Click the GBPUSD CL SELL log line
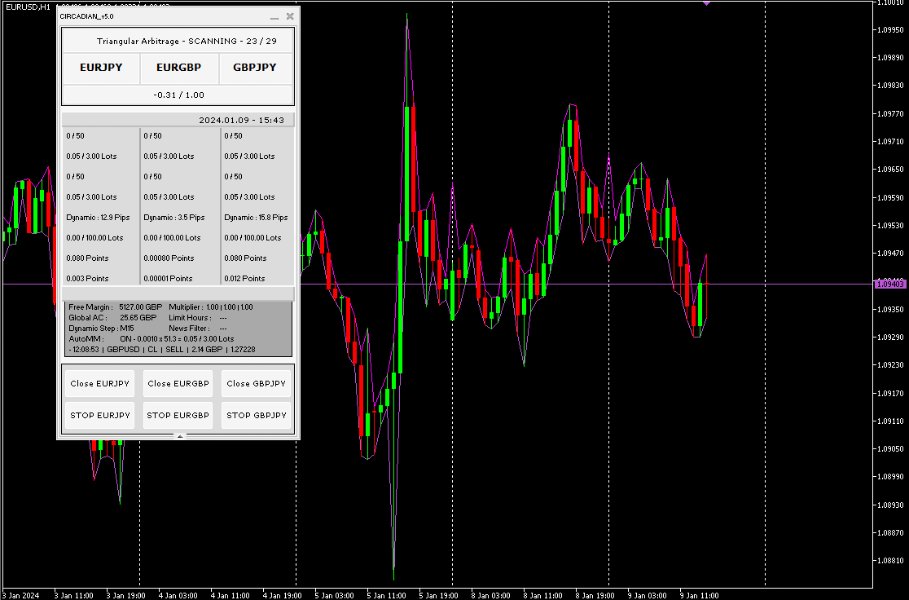 tap(162, 350)
